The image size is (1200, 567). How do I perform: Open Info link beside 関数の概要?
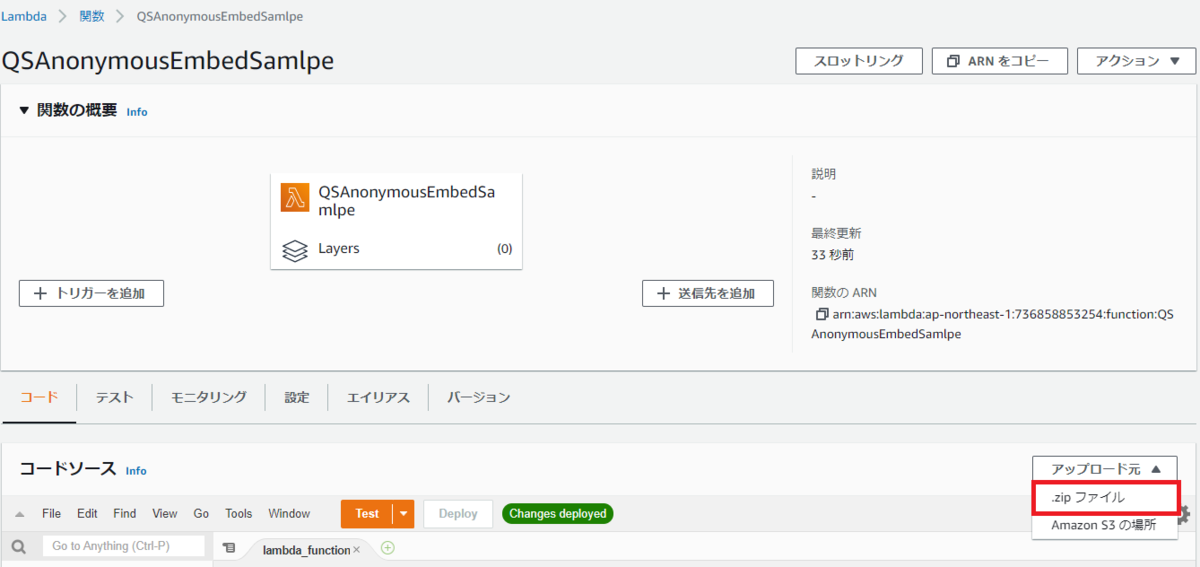tap(137, 112)
